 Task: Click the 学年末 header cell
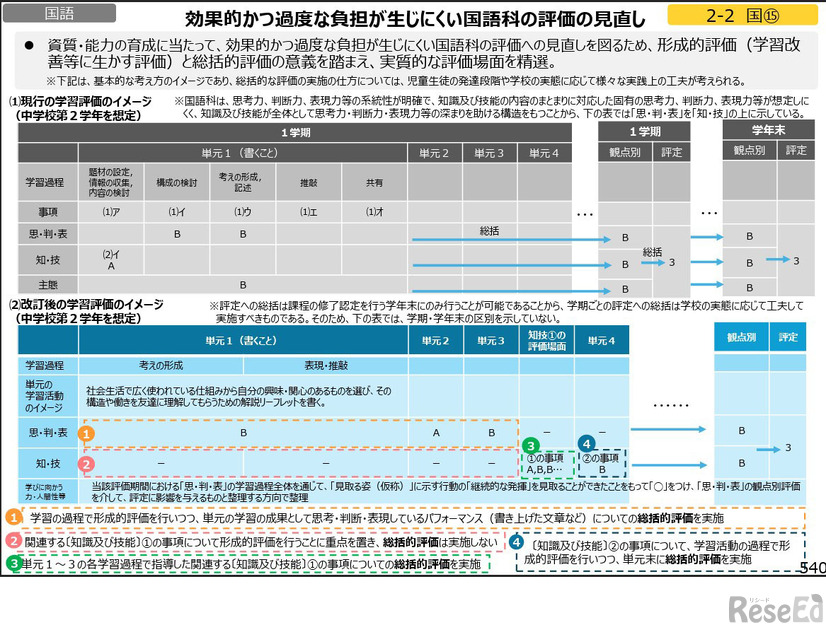coord(768,130)
